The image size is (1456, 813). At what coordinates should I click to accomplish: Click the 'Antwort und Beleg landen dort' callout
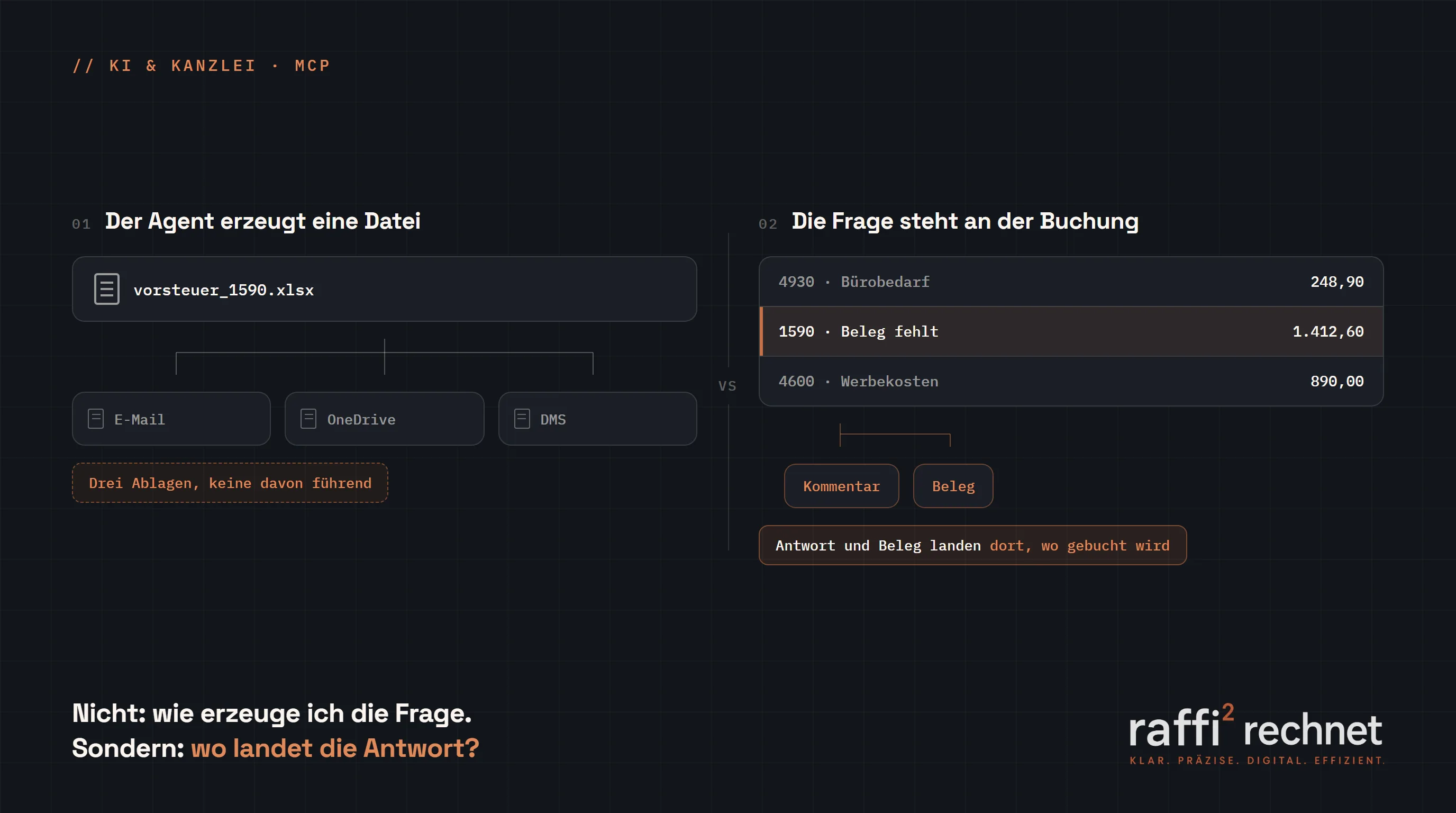point(972,545)
